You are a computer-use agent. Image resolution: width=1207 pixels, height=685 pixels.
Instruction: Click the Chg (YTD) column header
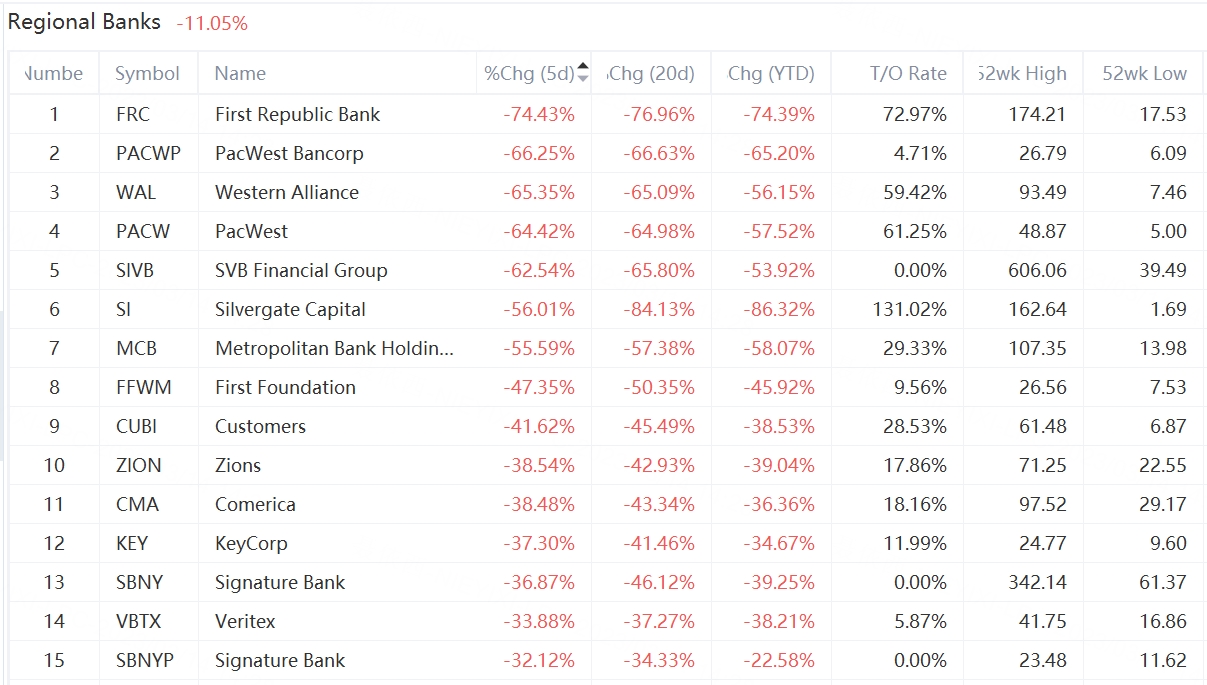coord(770,73)
